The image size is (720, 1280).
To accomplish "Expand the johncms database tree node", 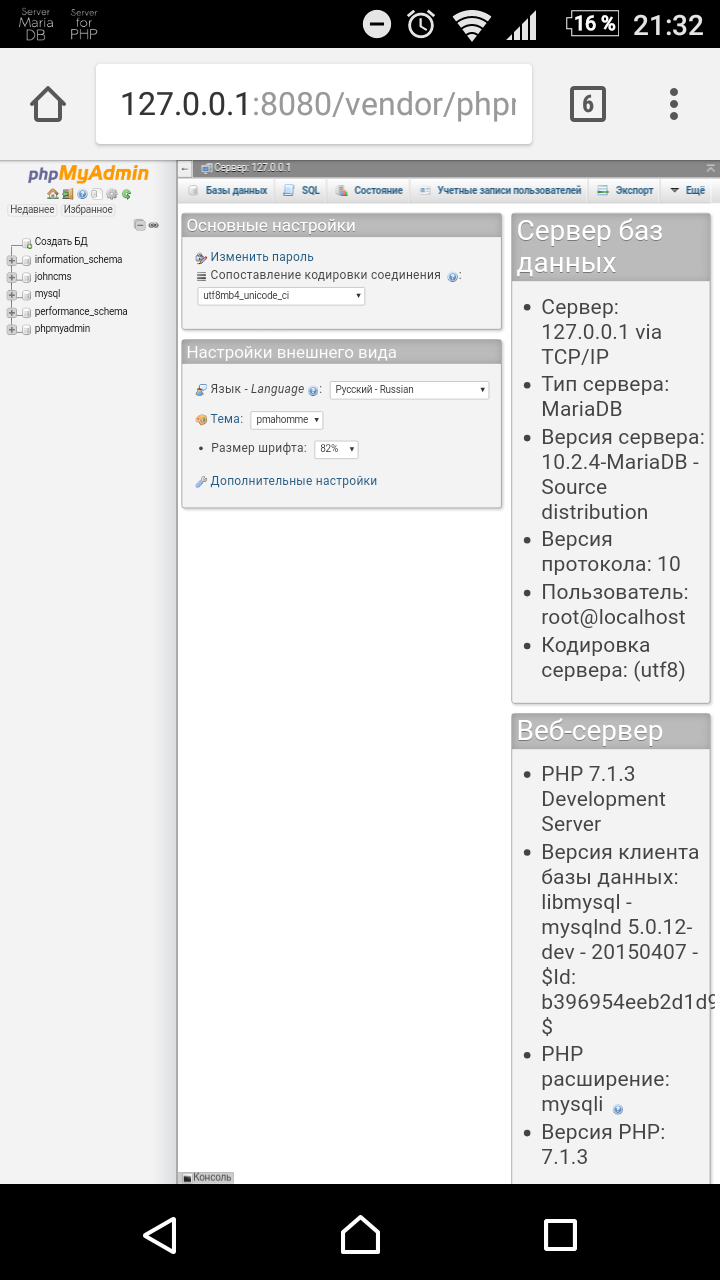I will click(x=12, y=277).
